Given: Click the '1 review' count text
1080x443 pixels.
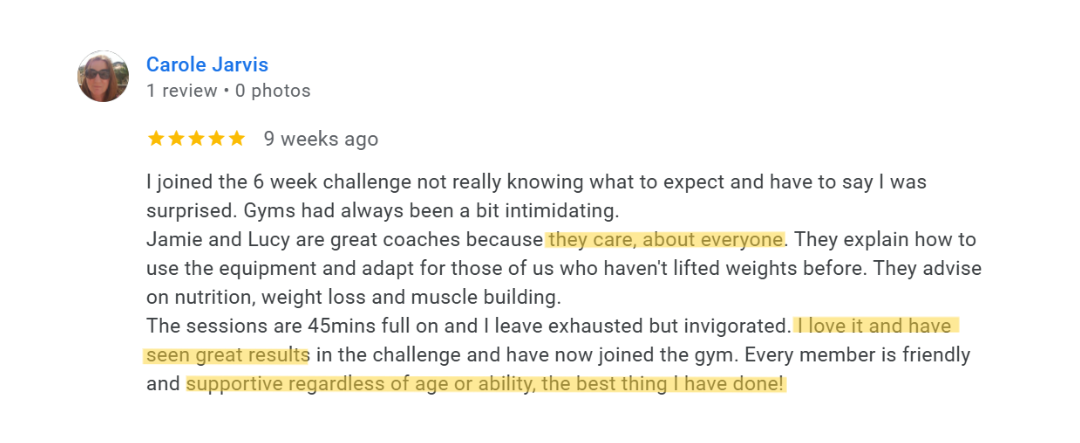Looking at the screenshot, I should pyautogui.click(x=181, y=91).
